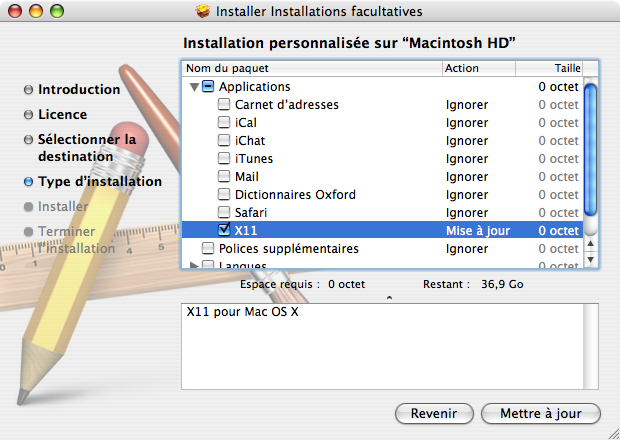Uncheck the X11 package checkbox
The image size is (620, 440).
click(x=224, y=231)
